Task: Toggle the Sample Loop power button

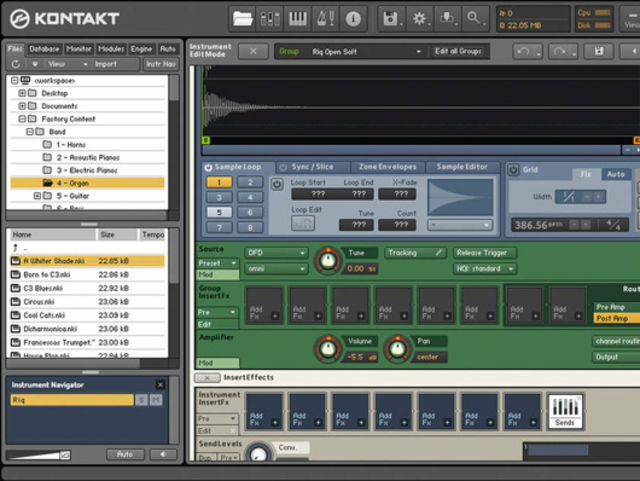Action: pos(208,167)
